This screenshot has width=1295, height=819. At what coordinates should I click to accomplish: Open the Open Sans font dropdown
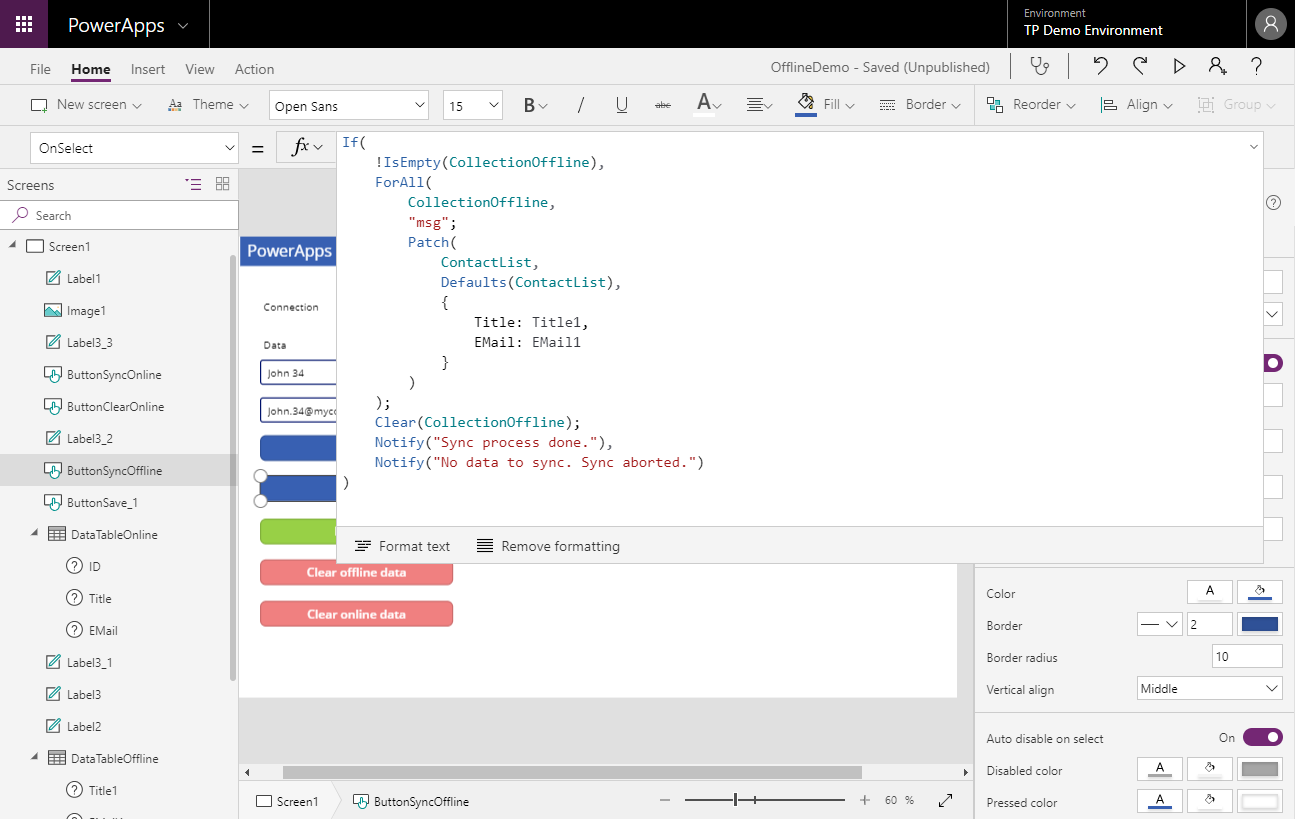point(349,106)
